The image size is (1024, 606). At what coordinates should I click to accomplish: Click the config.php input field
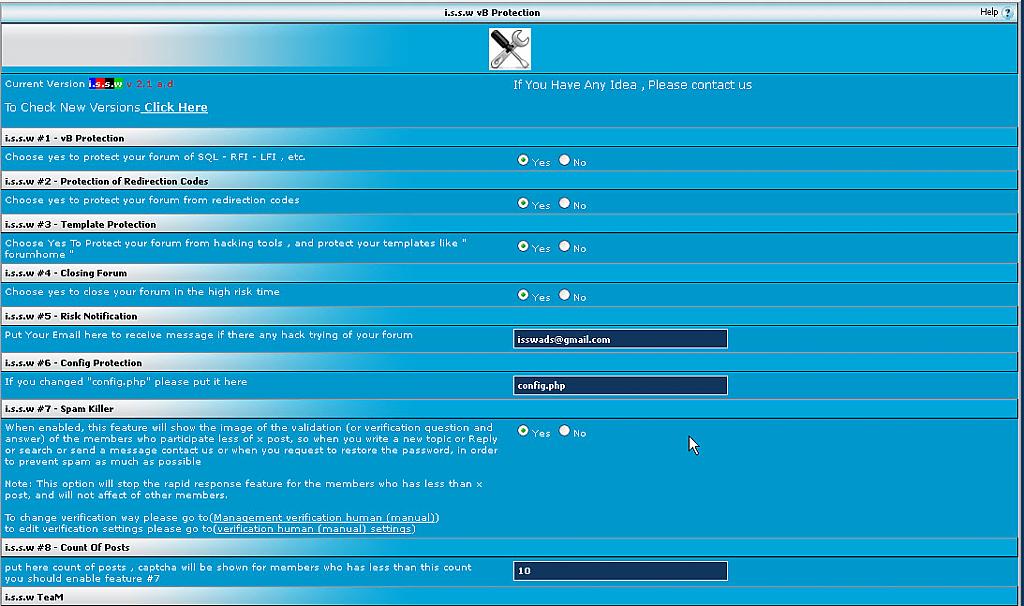click(x=620, y=385)
